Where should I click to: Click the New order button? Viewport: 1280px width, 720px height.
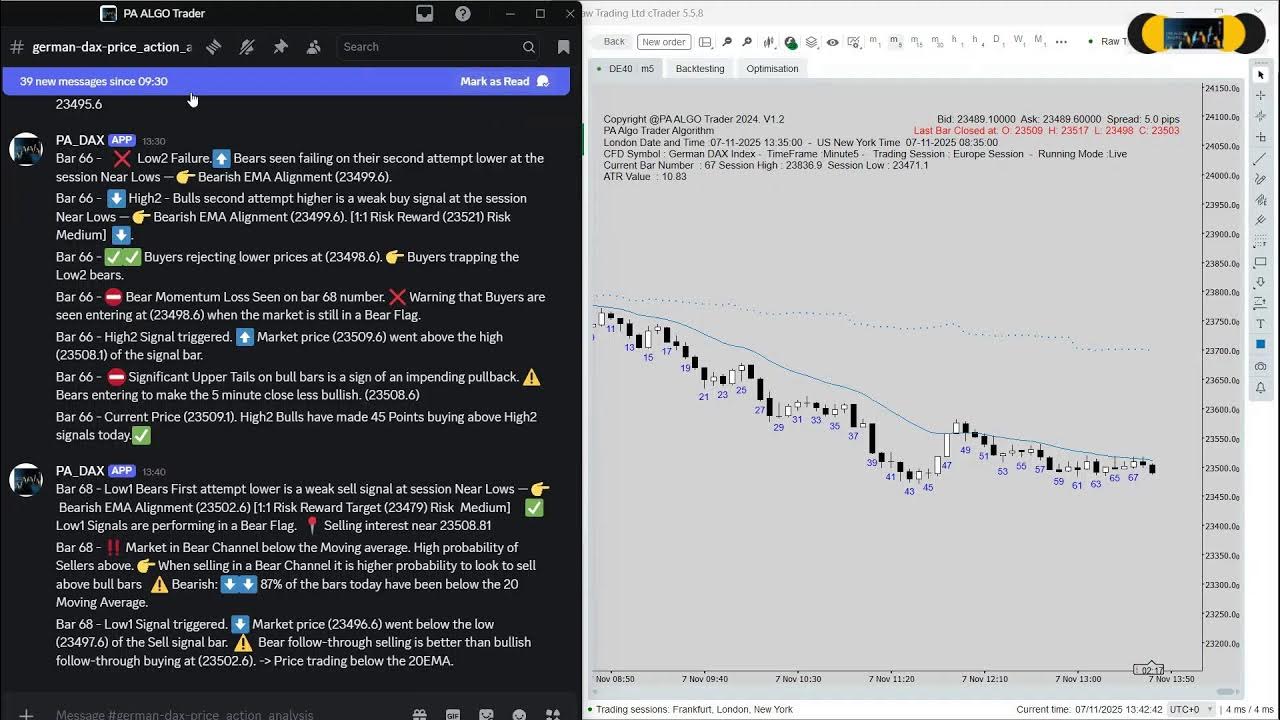coord(663,42)
